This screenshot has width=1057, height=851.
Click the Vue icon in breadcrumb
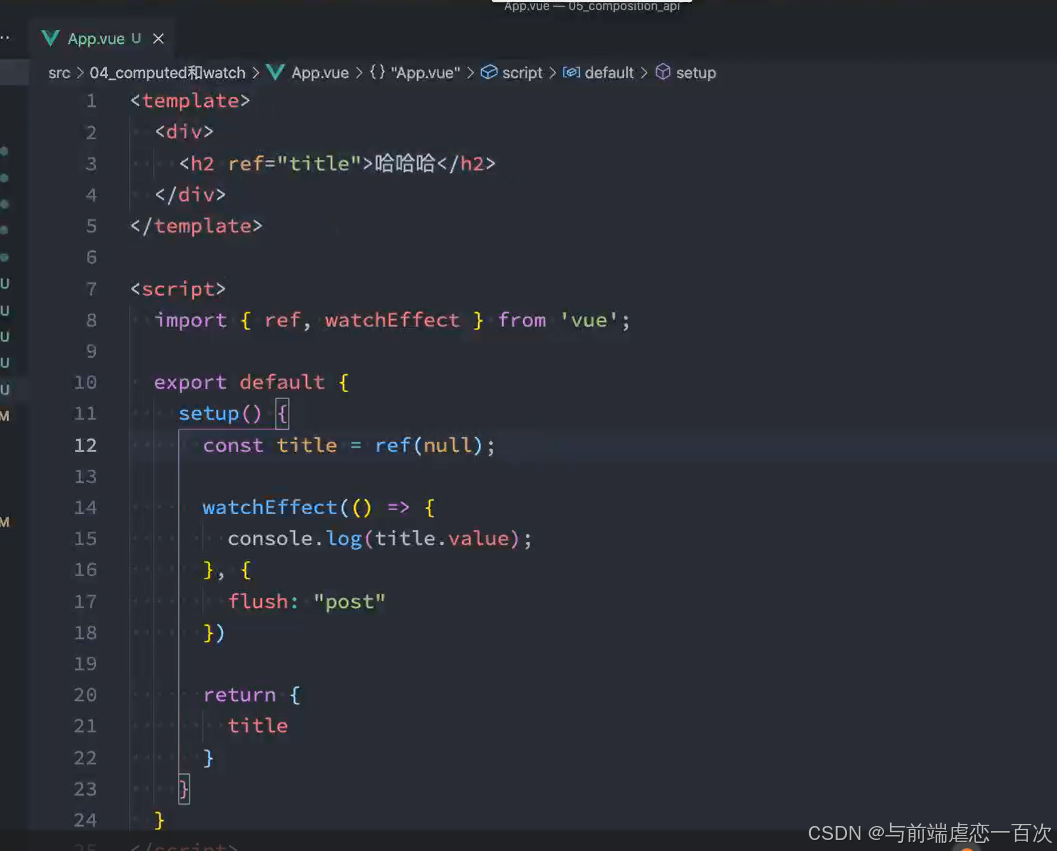pos(275,72)
